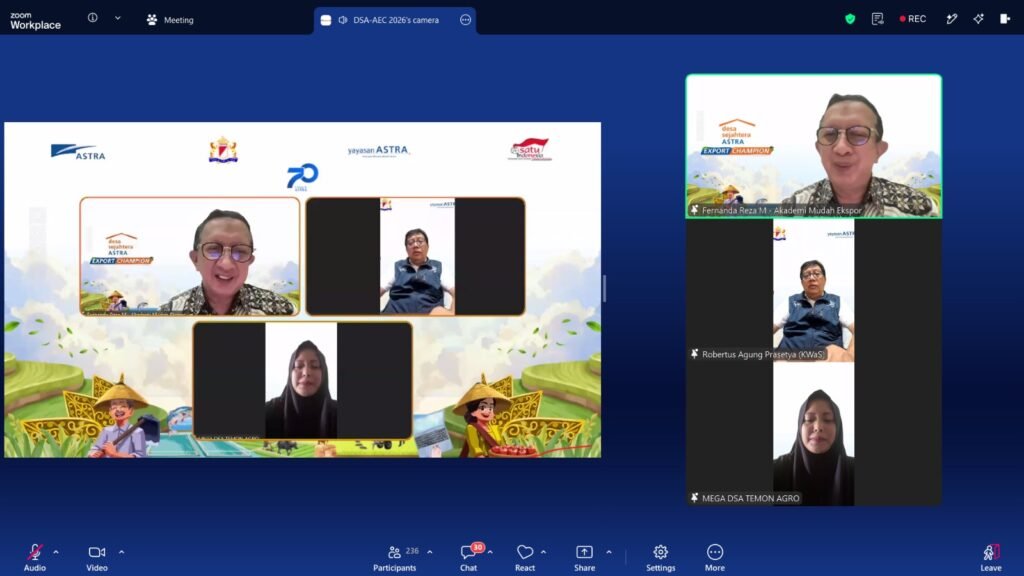Open the meeting notes icon
This screenshot has height=576, width=1024.
coord(877,19)
